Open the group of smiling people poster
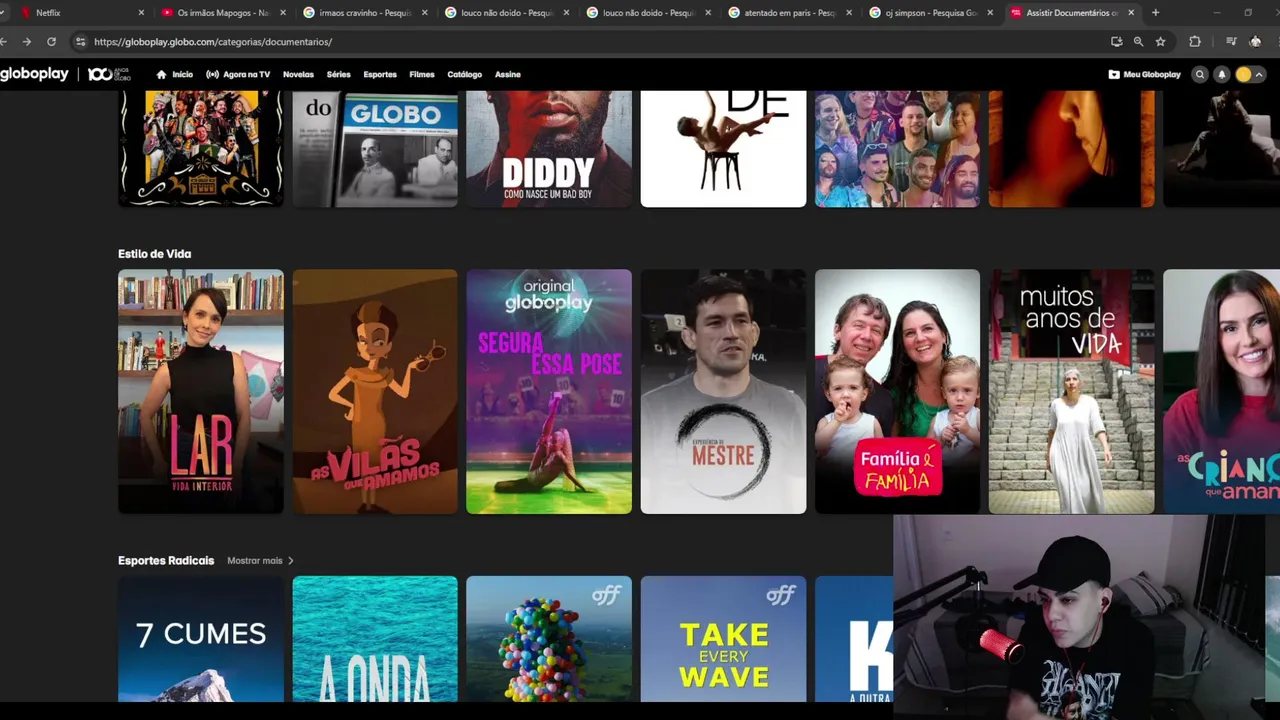 897,149
